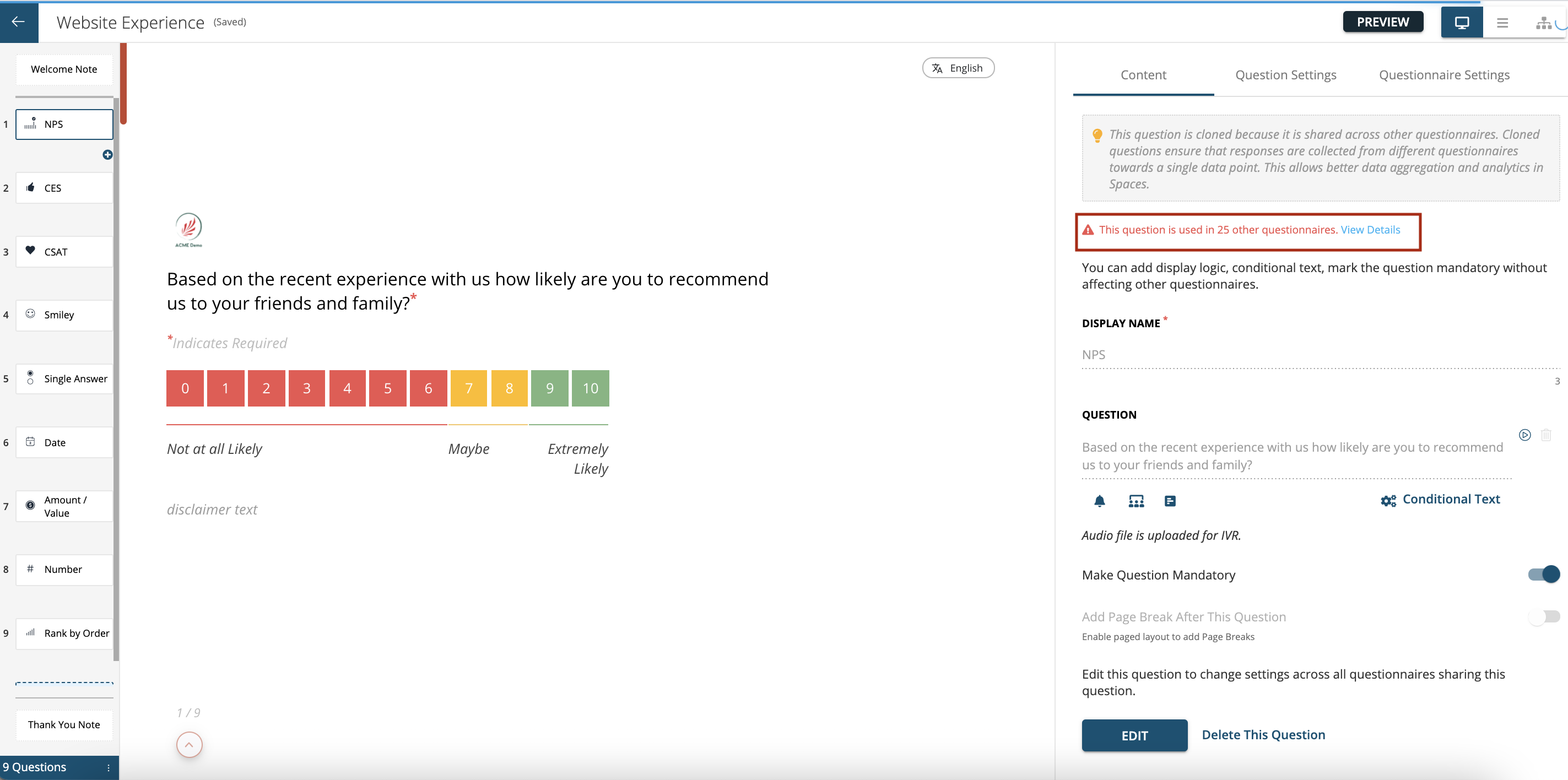
Task: Click the Rank by Order question icon
Action: pos(33,633)
